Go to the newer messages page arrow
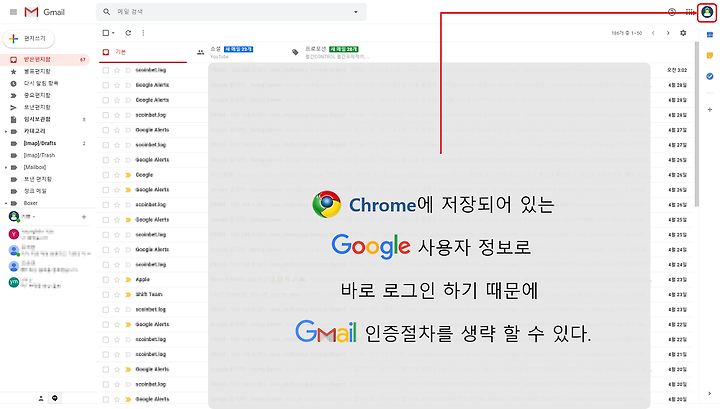The height and width of the screenshot is (409, 720). (653, 33)
